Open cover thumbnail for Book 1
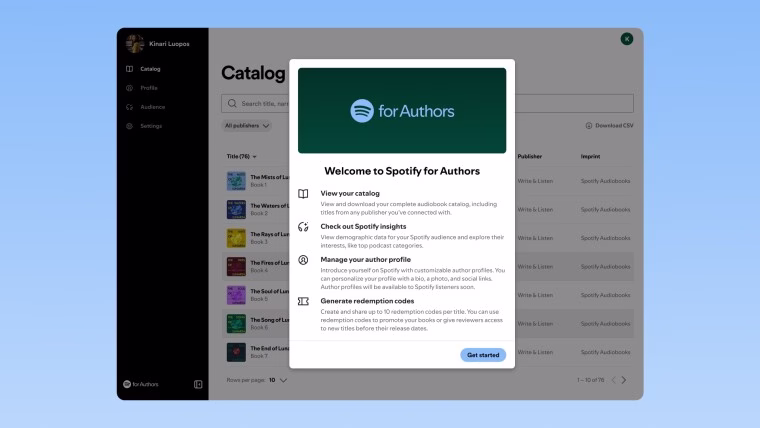Viewport: 760px width, 428px height. coord(236,181)
